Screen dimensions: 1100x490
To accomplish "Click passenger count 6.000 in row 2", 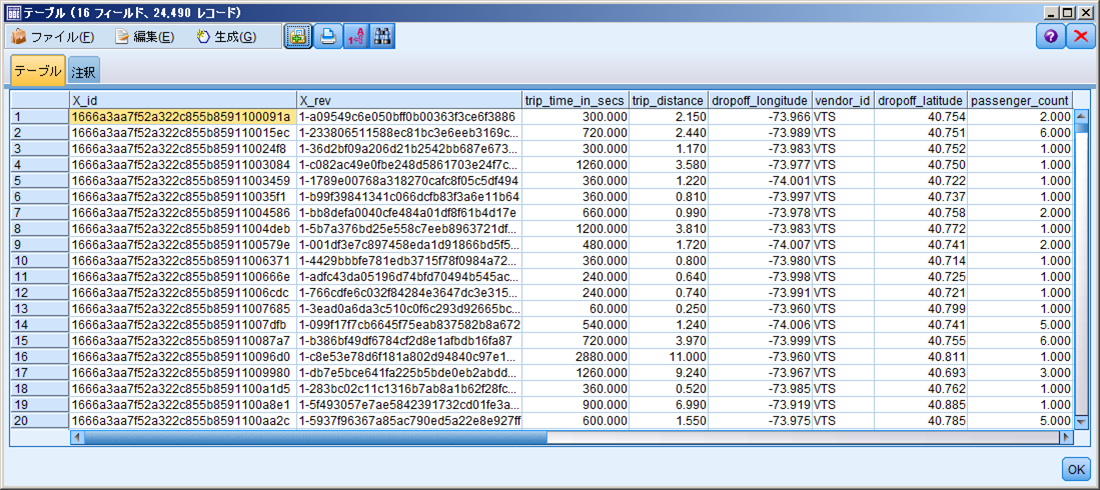I will (x=1020, y=132).
